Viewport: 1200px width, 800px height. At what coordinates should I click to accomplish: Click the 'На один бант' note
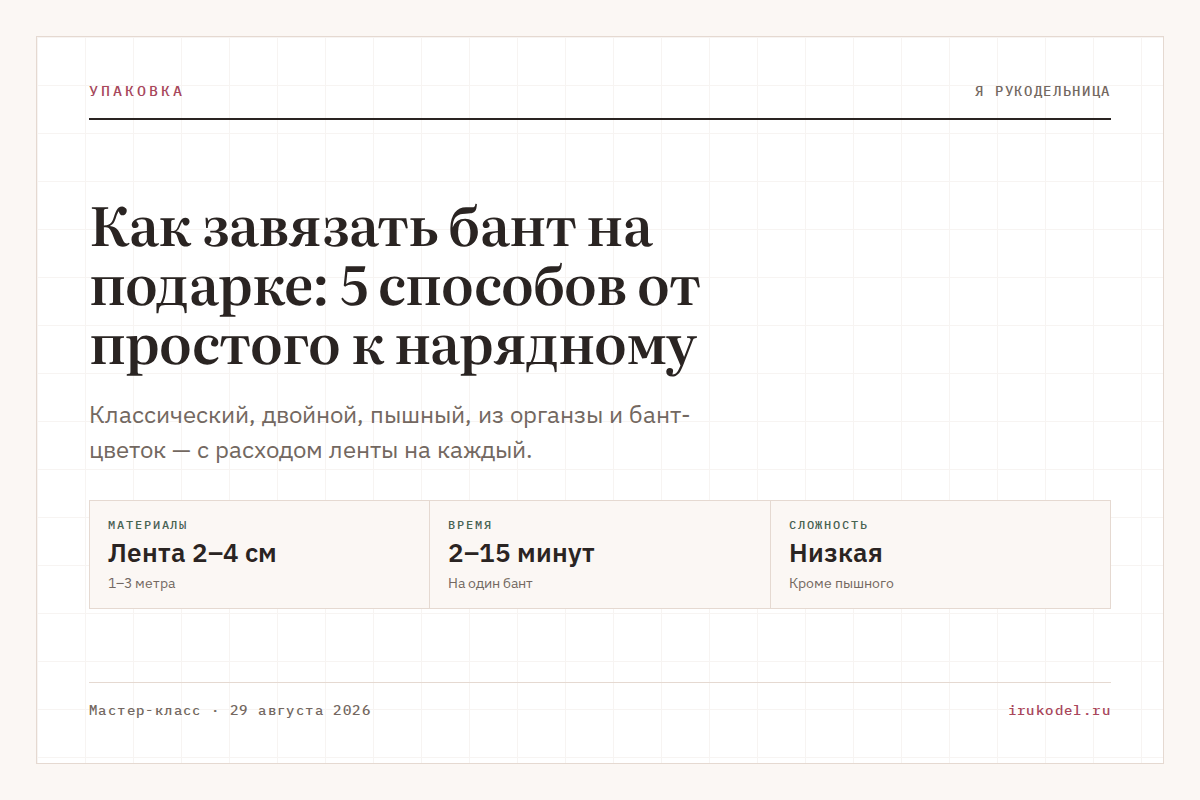(490, 584)
